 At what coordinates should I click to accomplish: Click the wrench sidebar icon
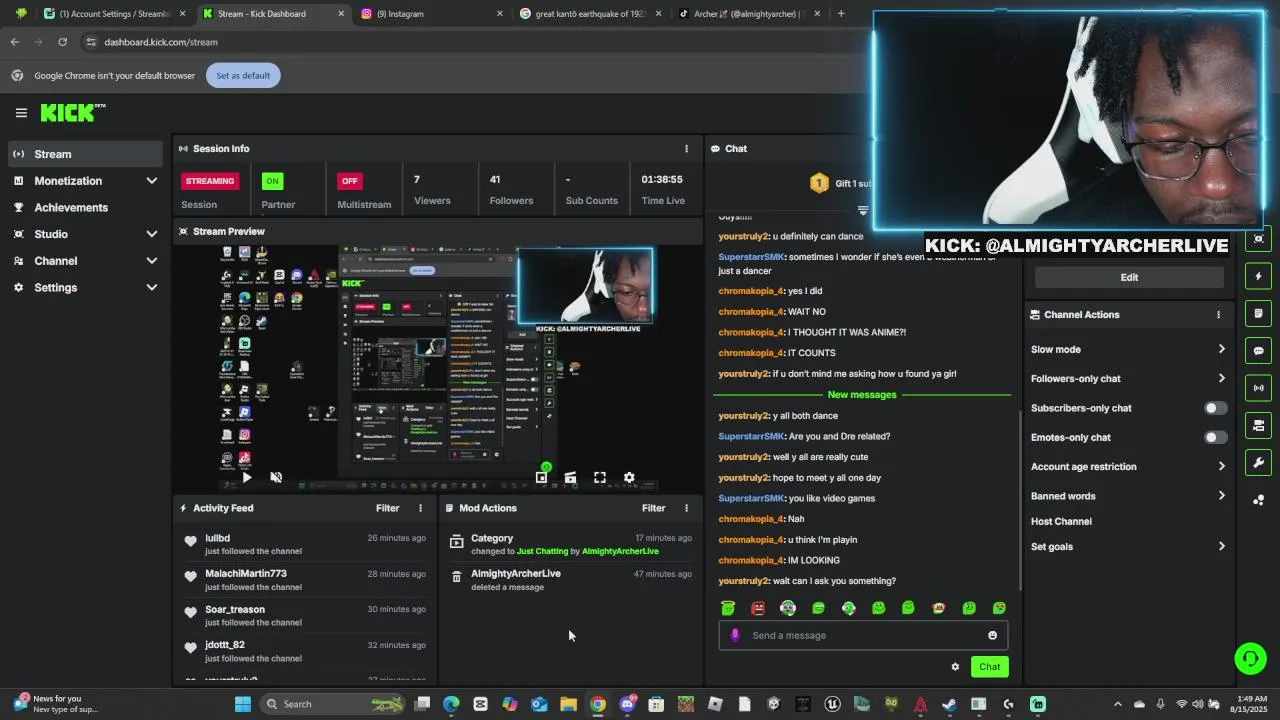click(x=1259, y=462)
